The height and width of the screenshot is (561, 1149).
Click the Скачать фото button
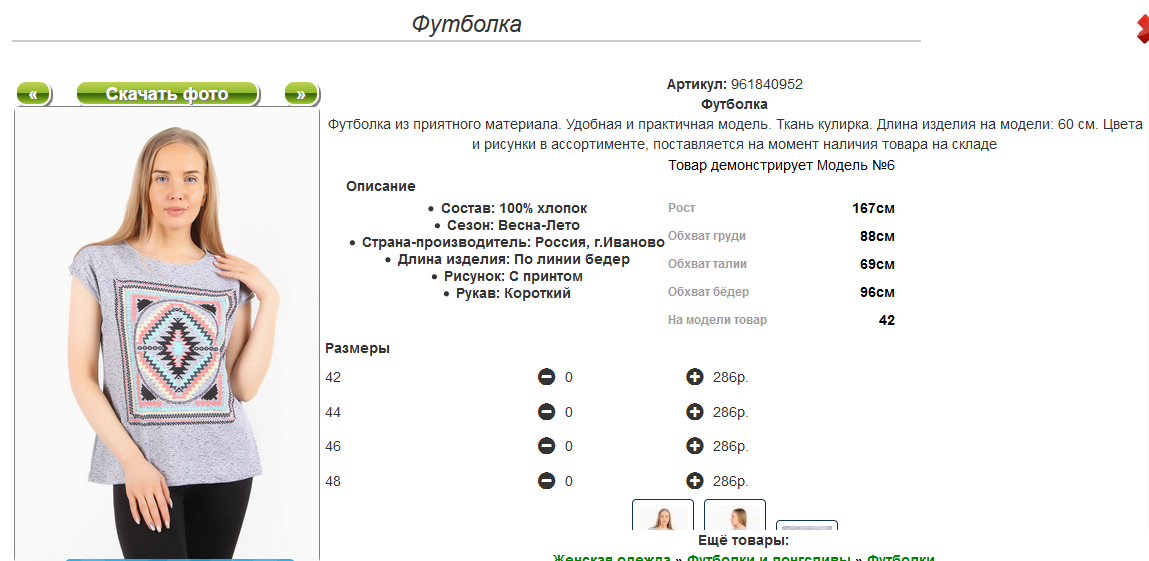click(167, 94)
